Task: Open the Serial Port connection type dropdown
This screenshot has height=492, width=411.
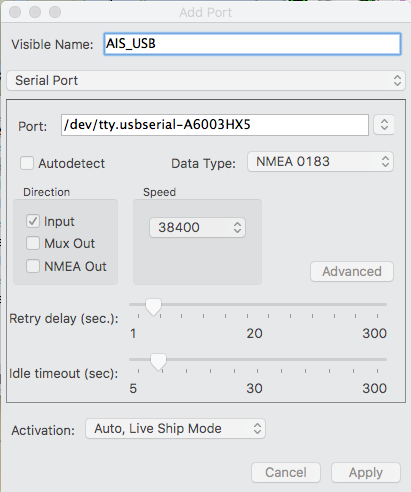Action: coord(206,80)
